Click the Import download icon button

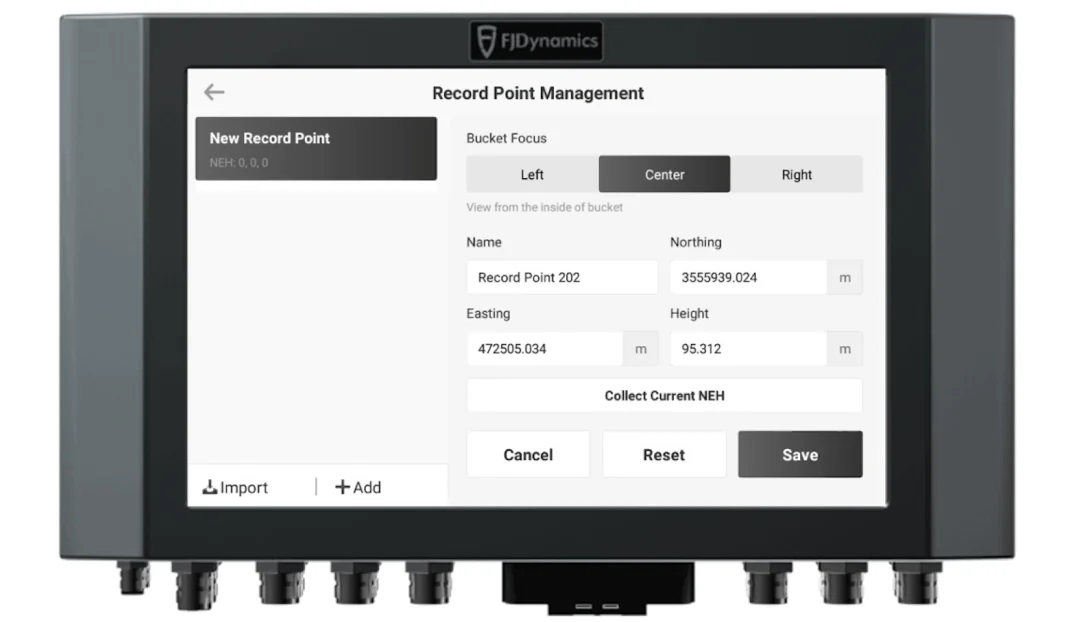click(236, 488)
